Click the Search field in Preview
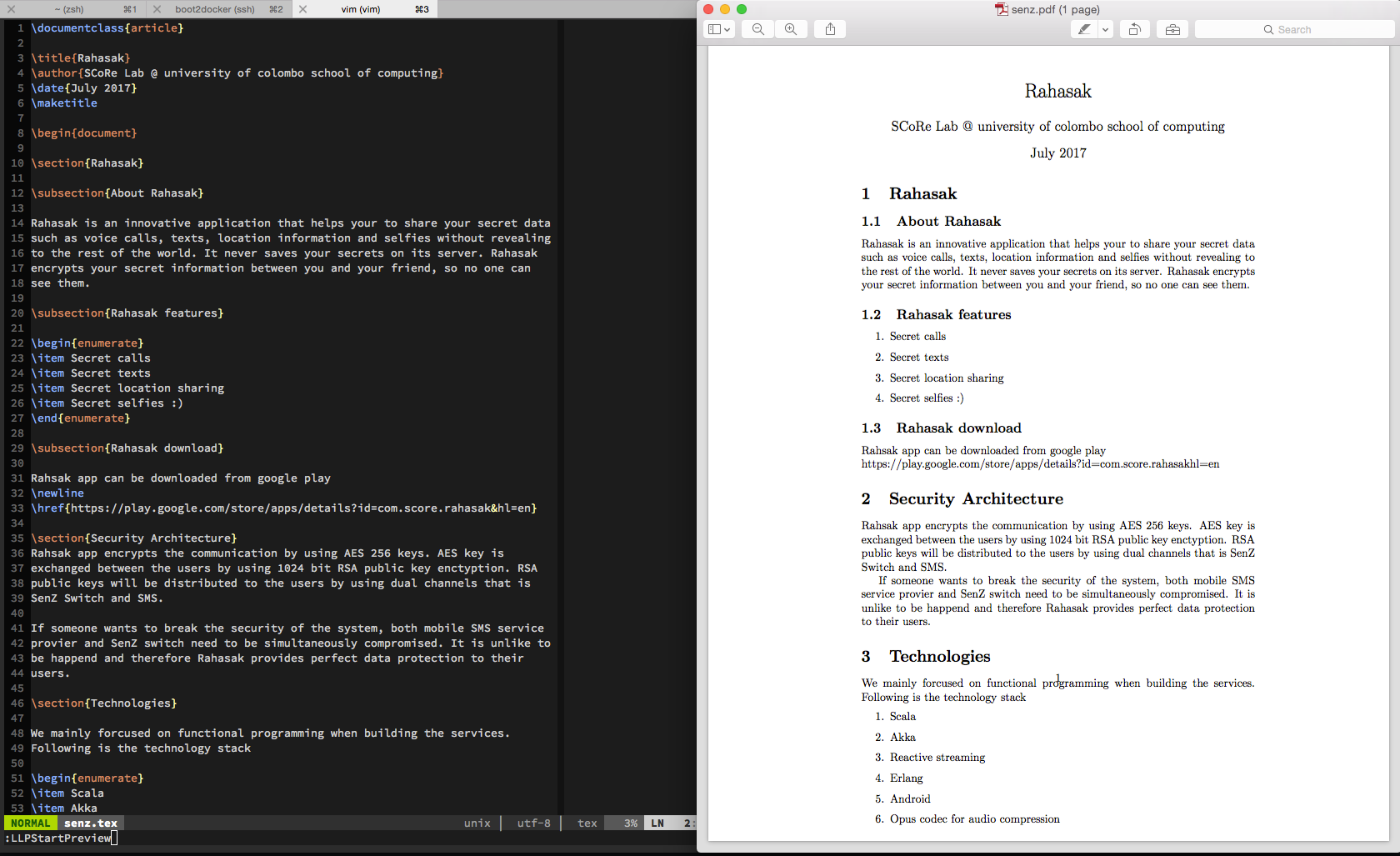 coord(1294,29)
